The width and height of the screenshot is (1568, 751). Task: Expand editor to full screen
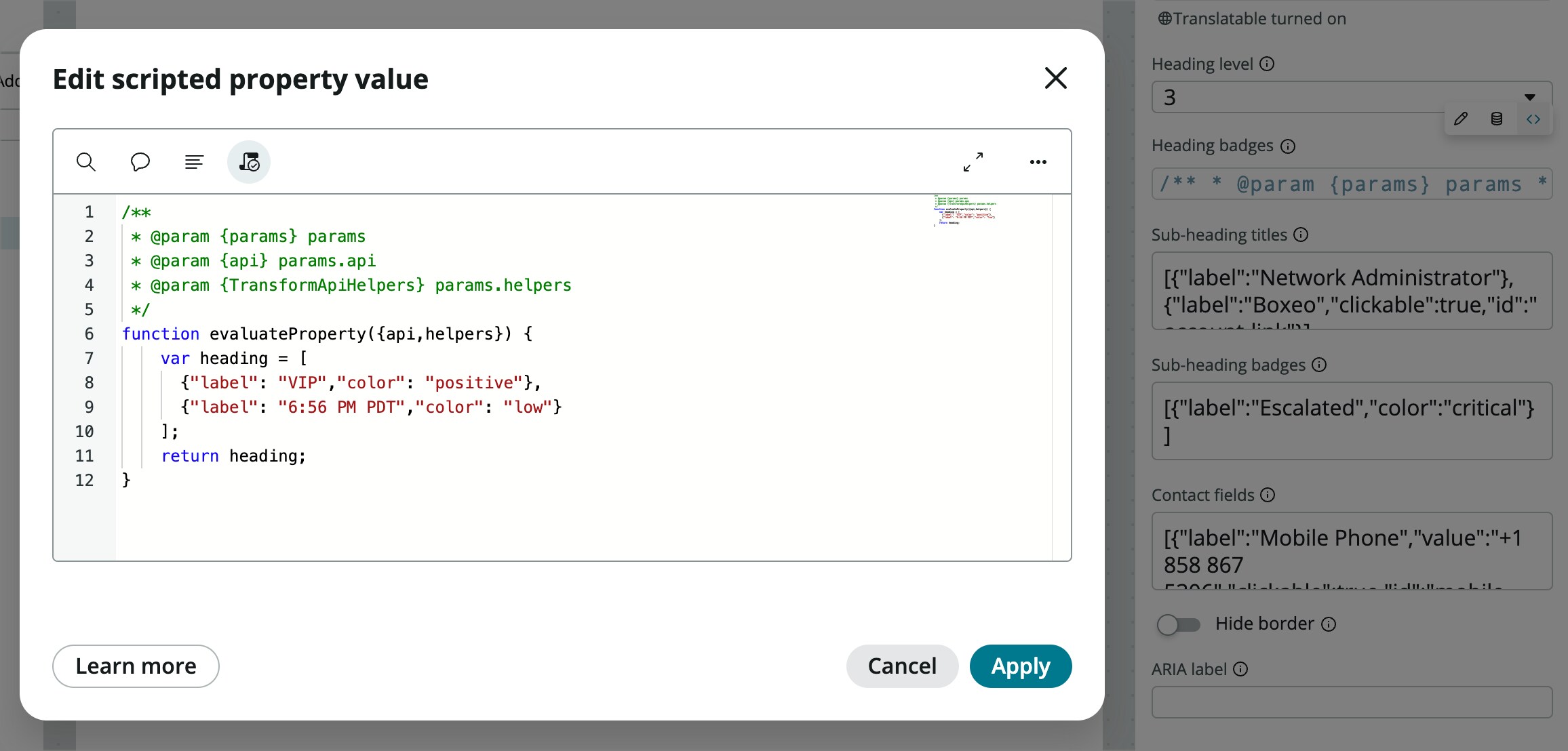point(973,162)
